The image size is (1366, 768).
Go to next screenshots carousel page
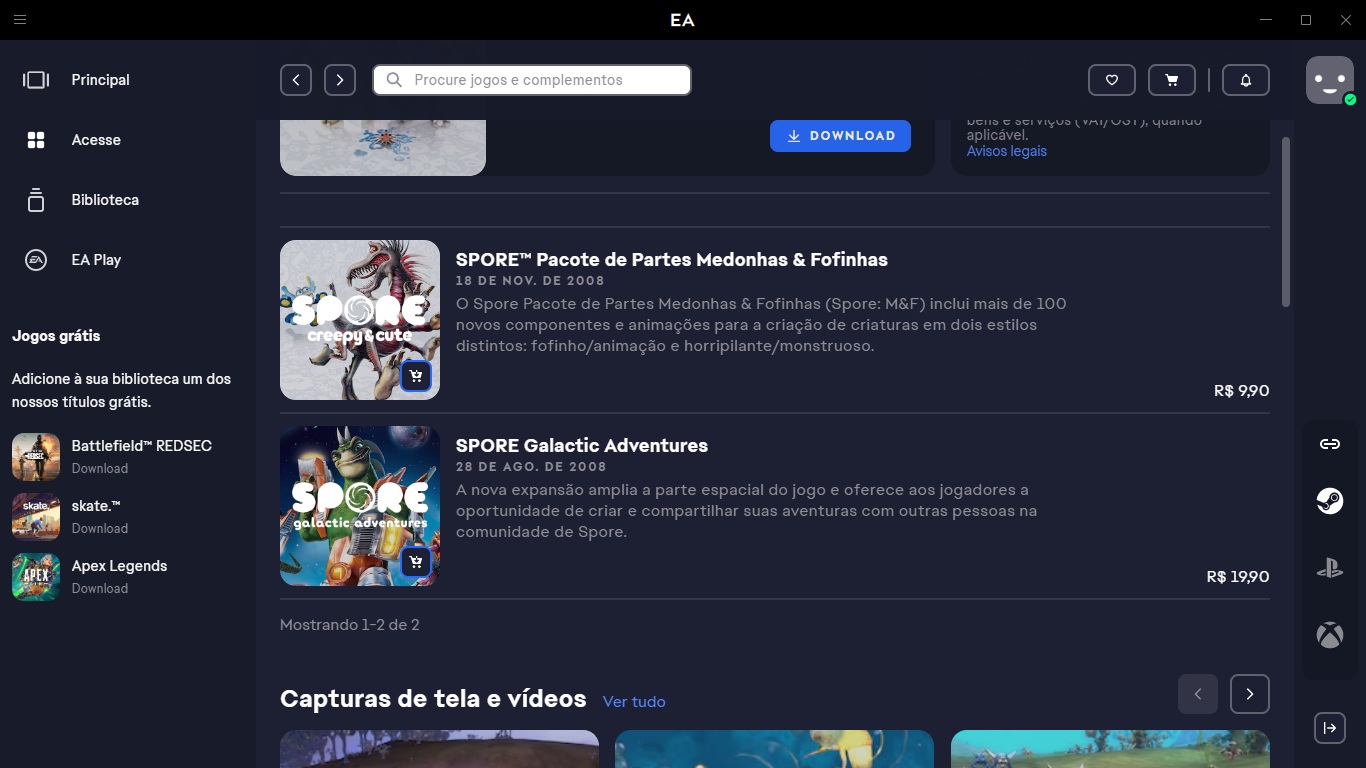point(1249,694)
